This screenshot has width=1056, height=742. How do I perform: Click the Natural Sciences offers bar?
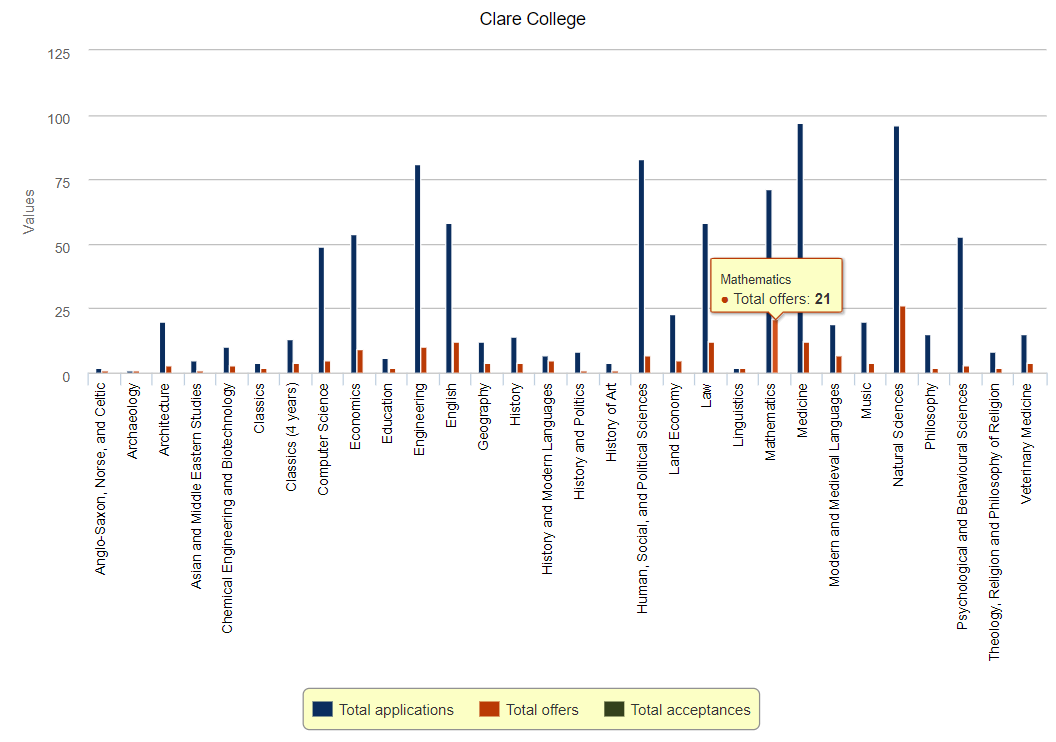pos(902,340)
